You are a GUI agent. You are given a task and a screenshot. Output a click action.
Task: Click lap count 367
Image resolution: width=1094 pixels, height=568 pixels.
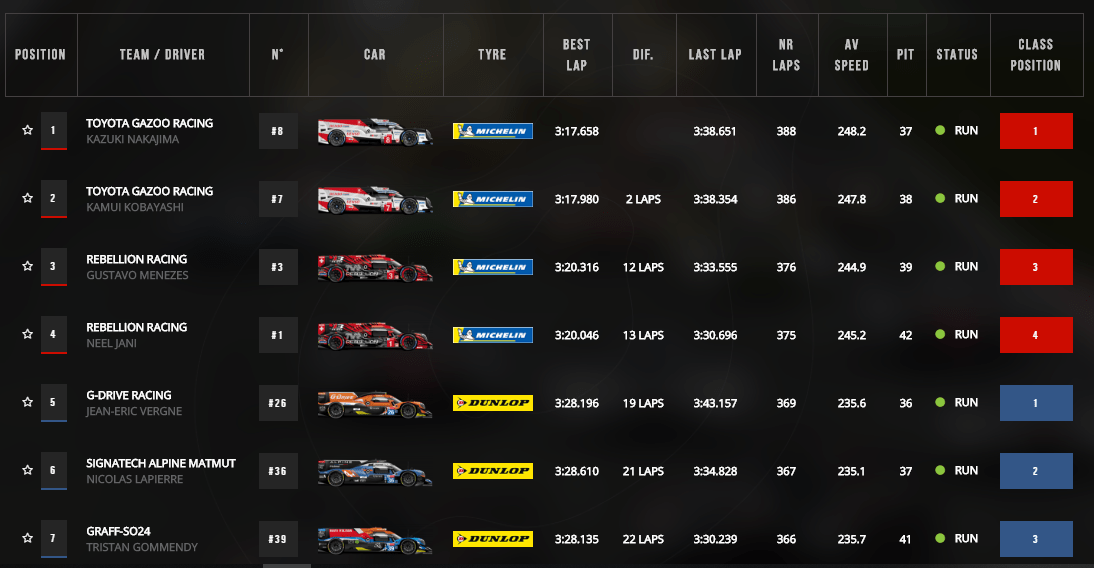pyautogui.click(x=786, y=471)
